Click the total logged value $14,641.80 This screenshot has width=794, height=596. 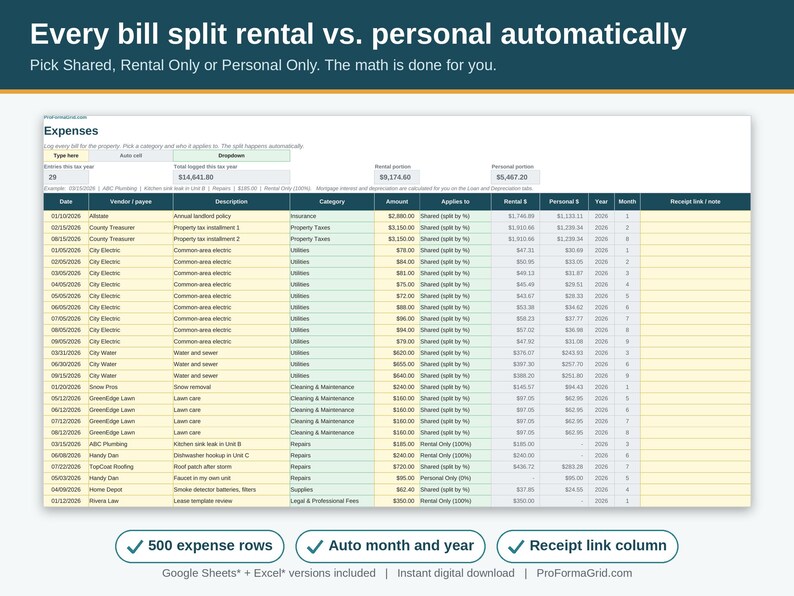click(231, 177)
